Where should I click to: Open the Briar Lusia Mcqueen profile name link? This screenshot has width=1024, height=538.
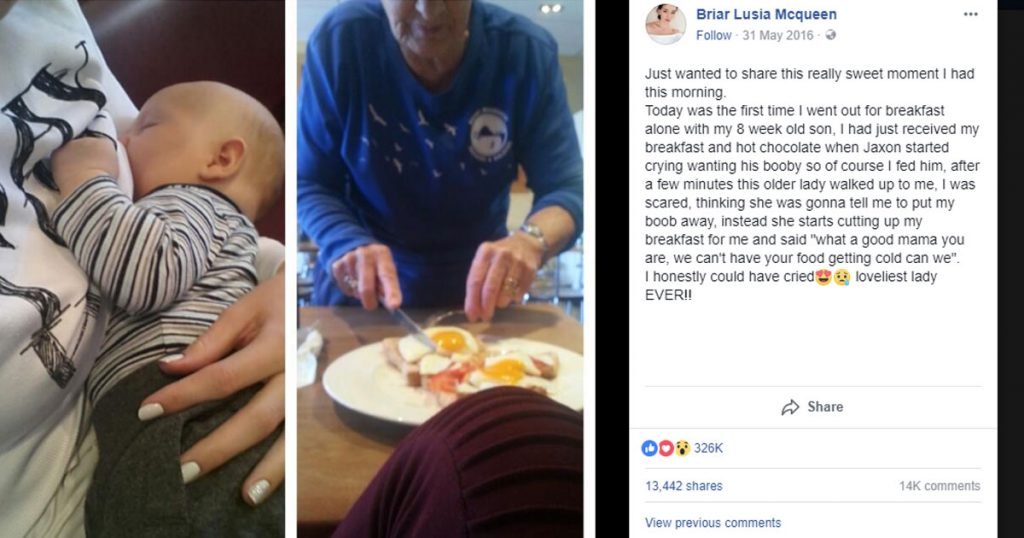click(x=766, y=14)
